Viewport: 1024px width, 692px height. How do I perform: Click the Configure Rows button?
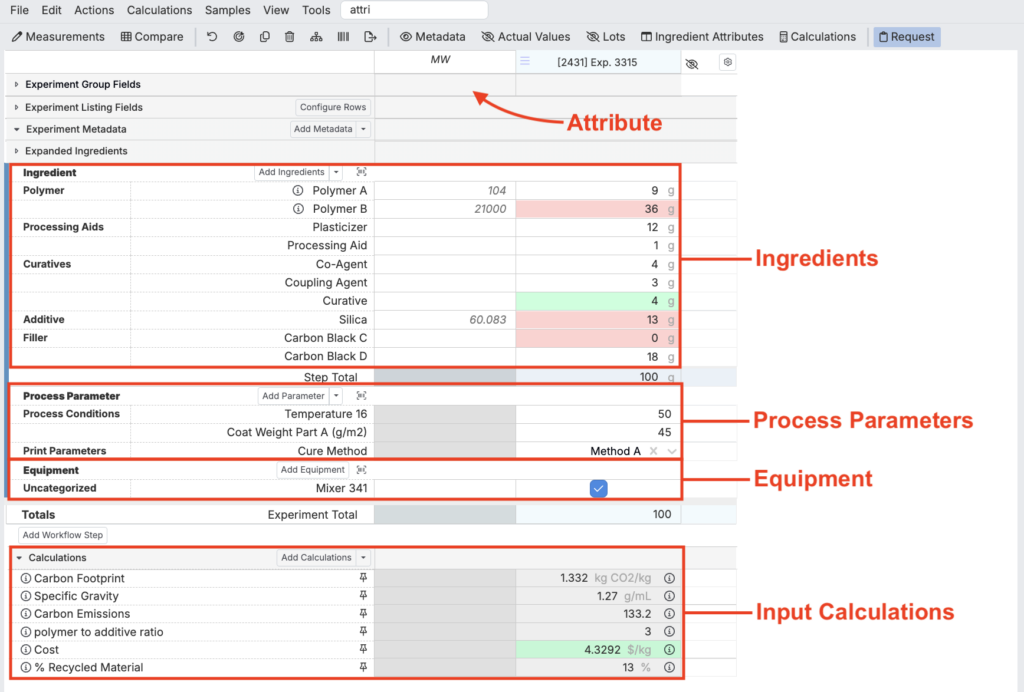point(333,107)
